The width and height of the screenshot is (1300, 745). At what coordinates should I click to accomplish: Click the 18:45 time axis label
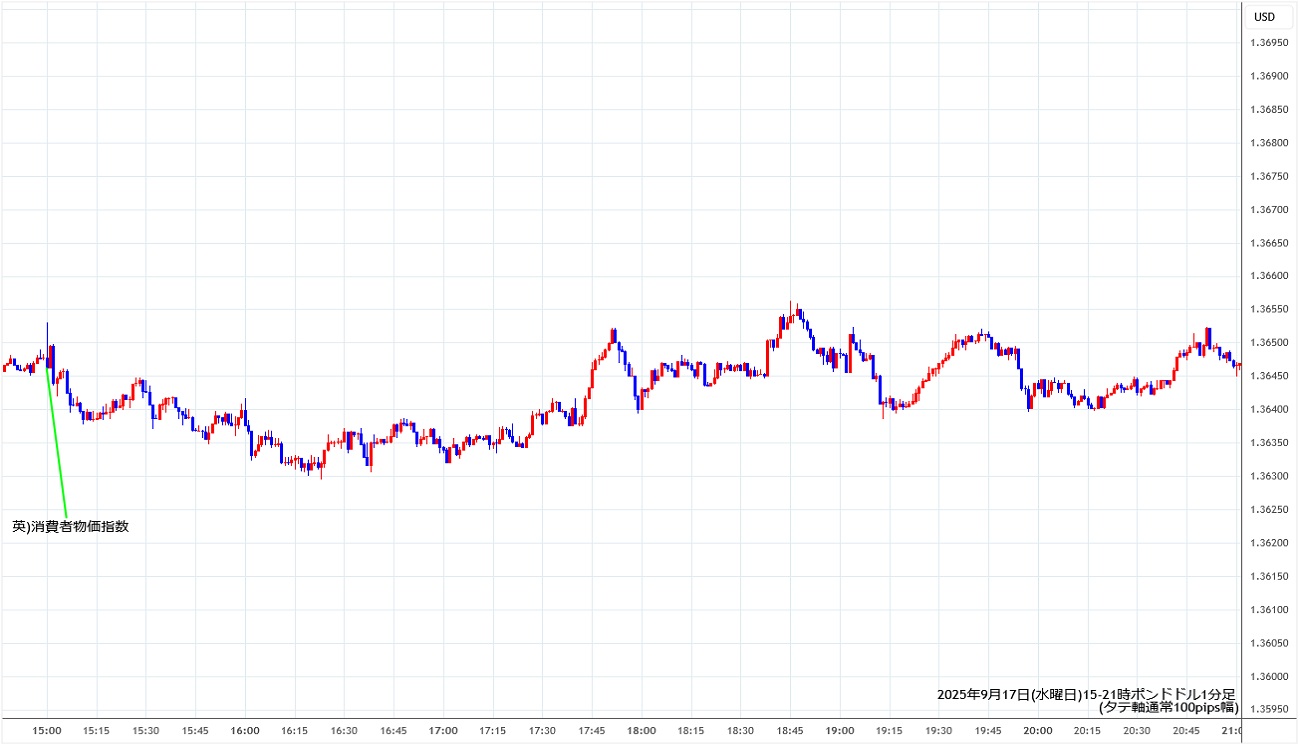[789, 731]
